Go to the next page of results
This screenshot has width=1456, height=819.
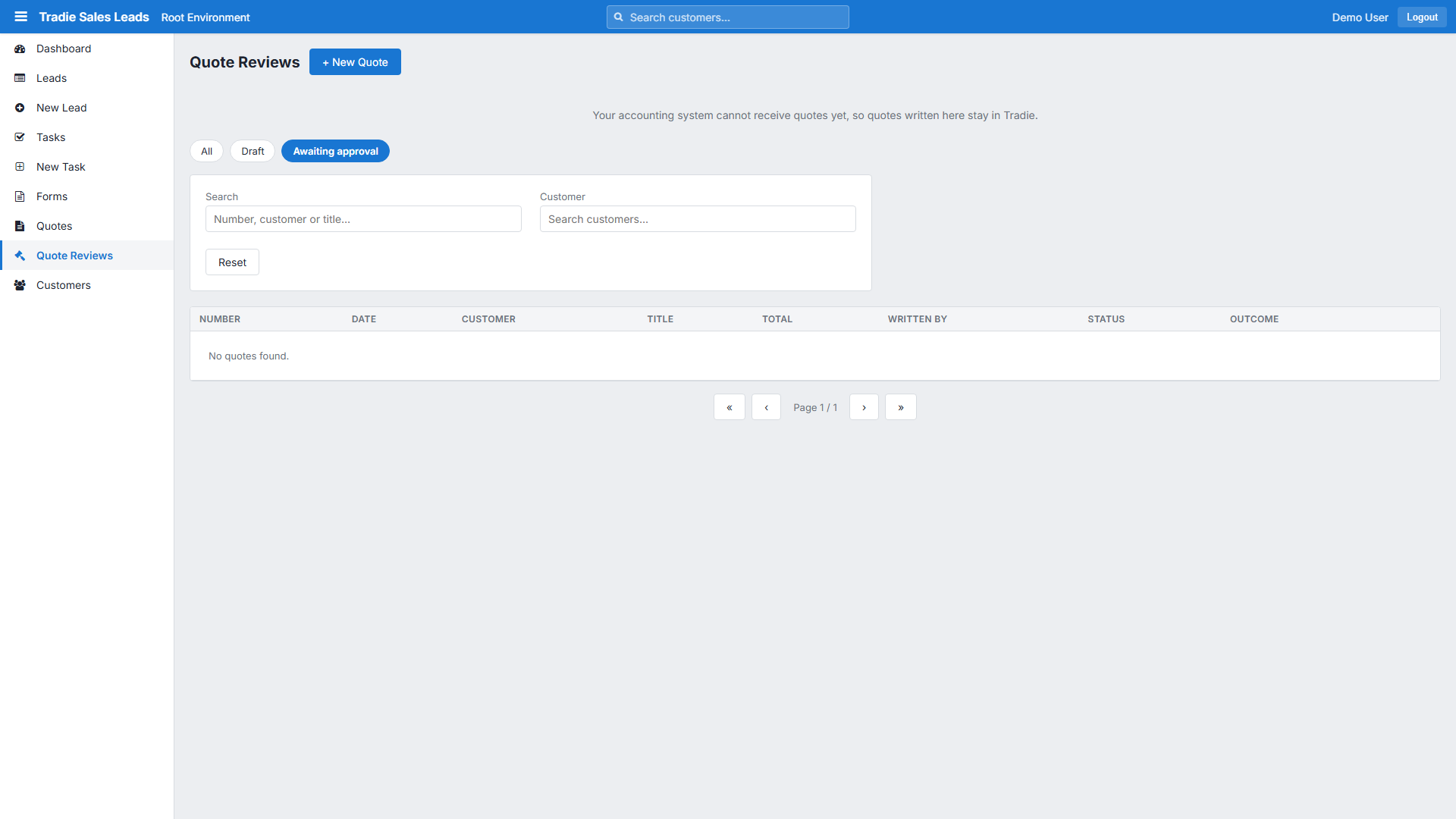864,407
